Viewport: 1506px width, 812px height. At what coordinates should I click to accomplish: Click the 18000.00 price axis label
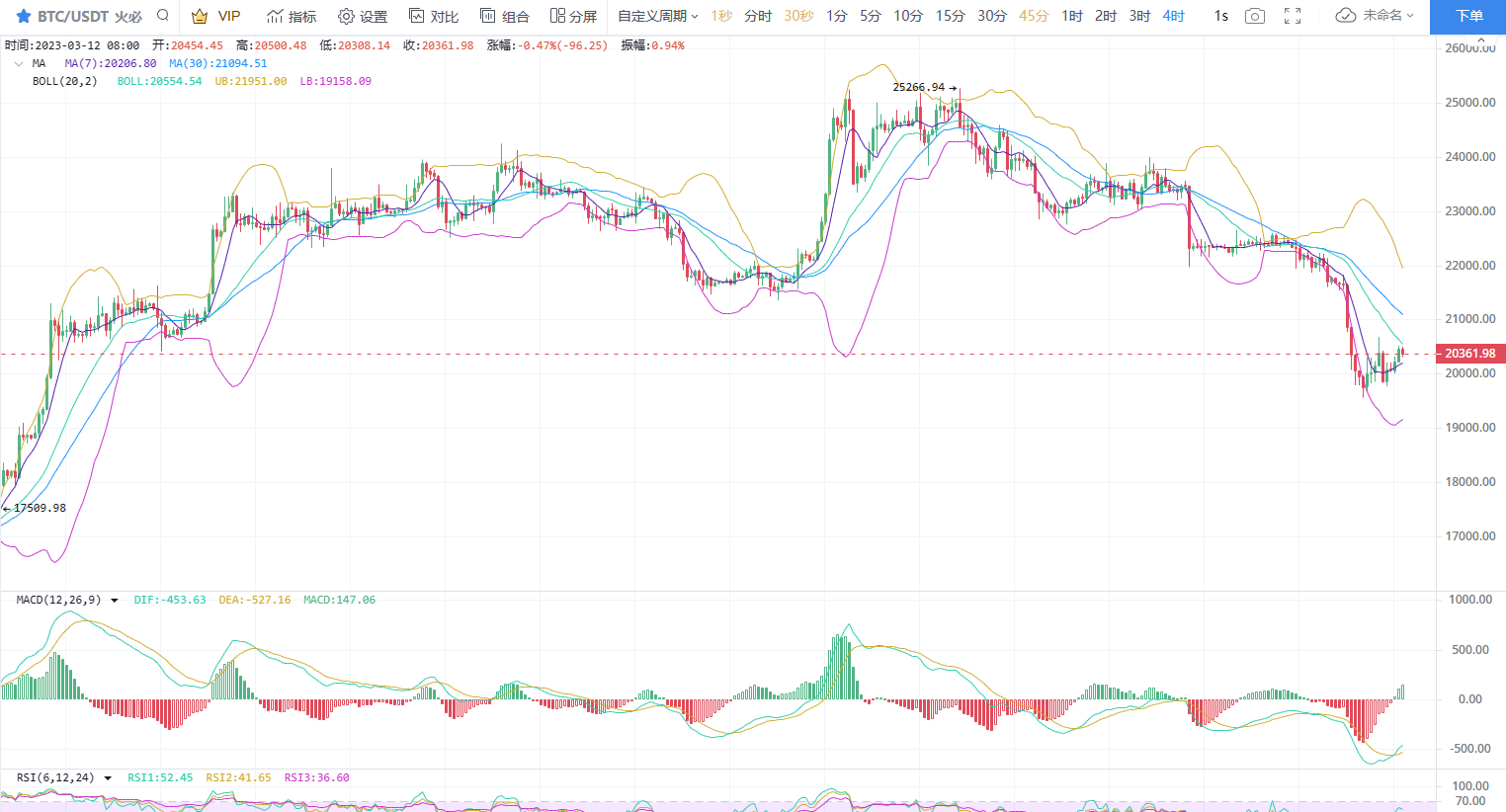click(1469, 482)
